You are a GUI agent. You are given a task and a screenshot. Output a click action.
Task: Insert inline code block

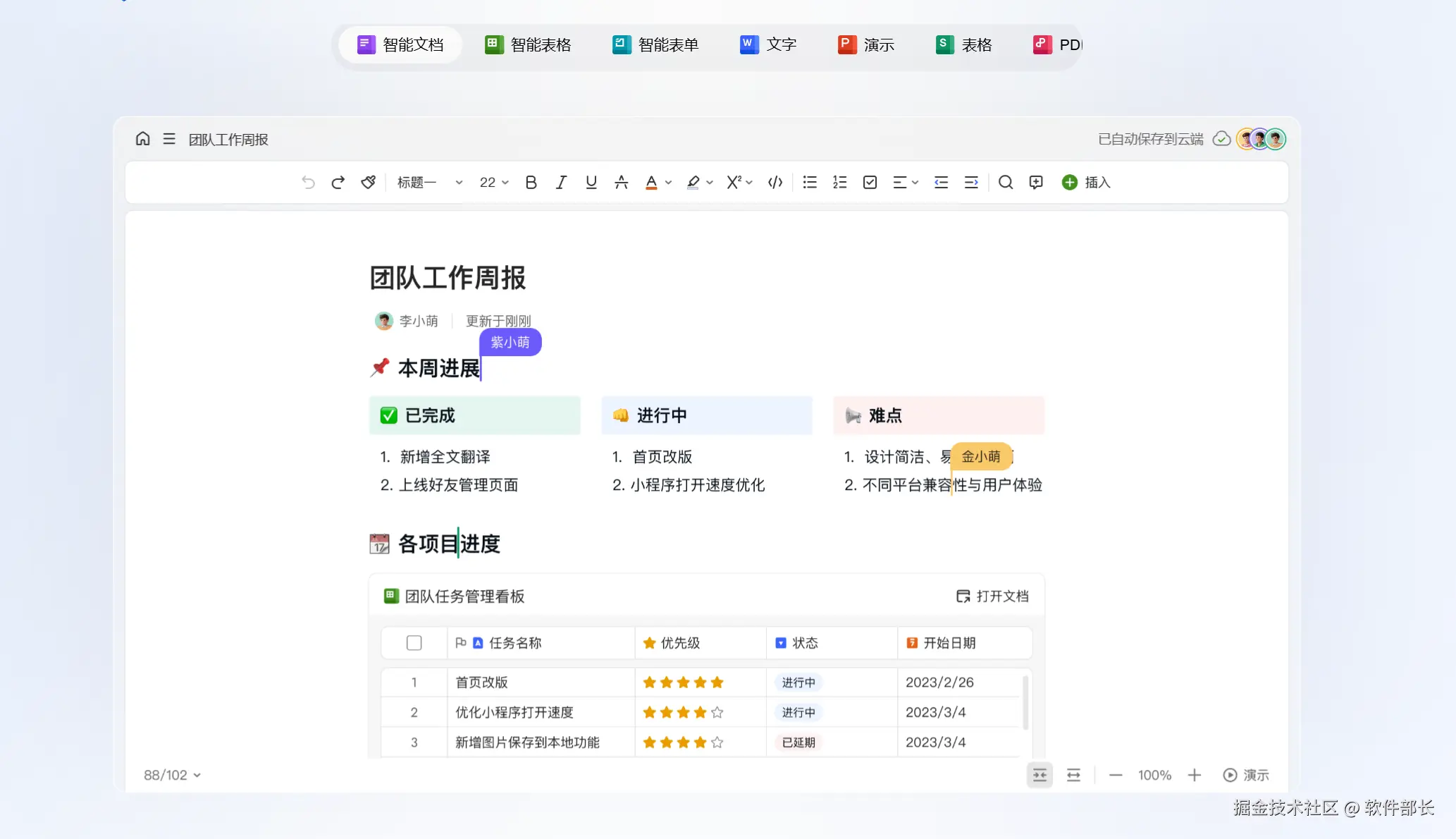[775, 183]
